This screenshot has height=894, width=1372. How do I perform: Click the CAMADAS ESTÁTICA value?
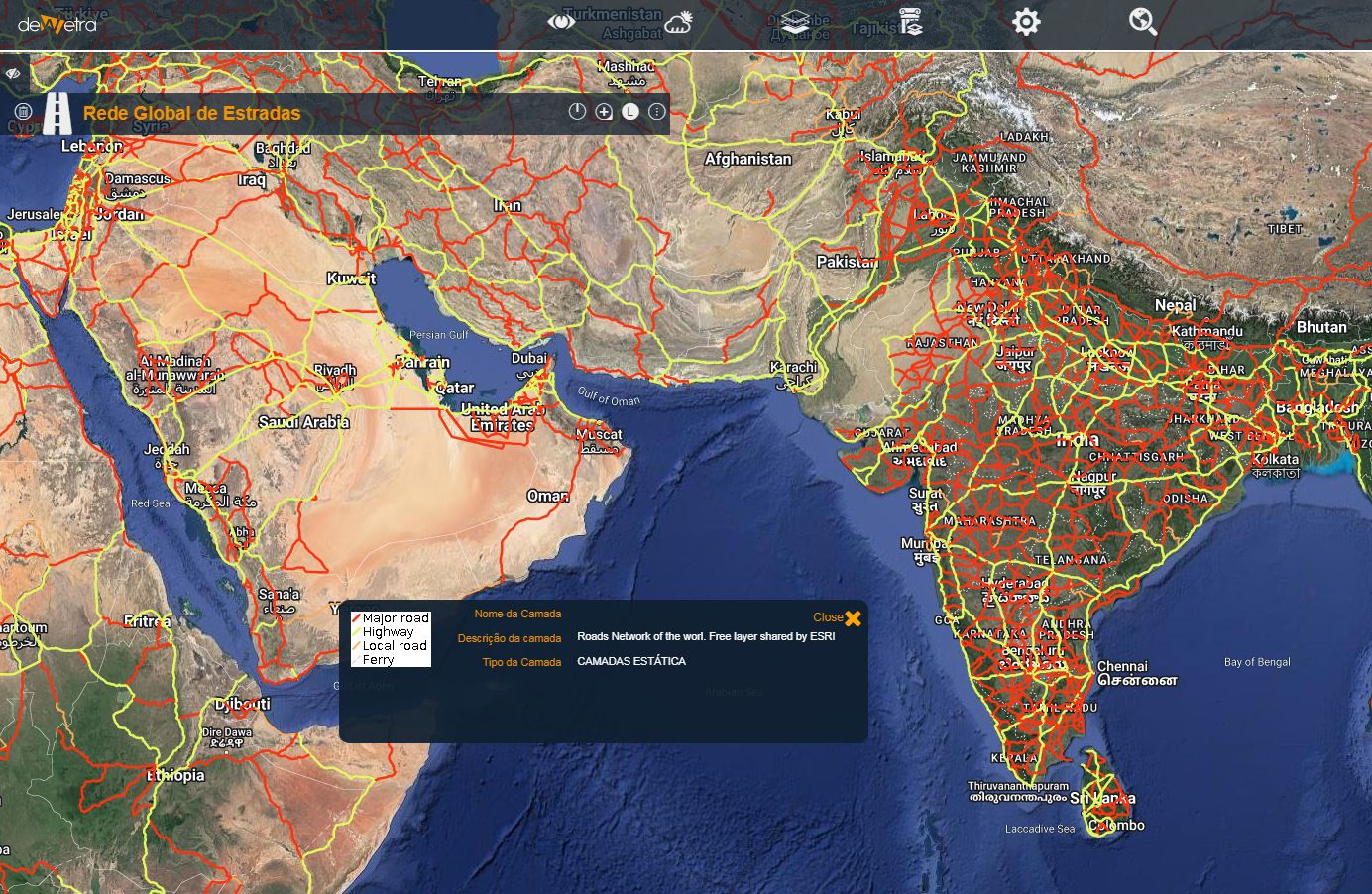click(631, 661)
